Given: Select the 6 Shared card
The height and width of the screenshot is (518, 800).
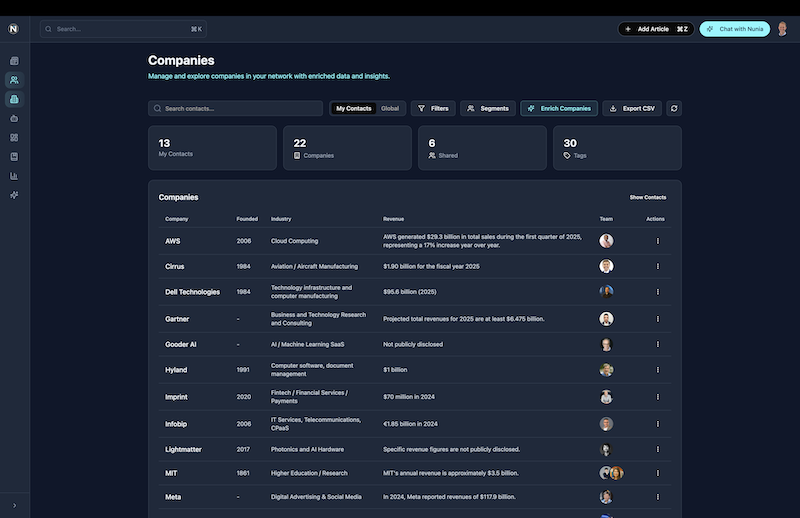Looking at the screenshot, I should point(482,148).
